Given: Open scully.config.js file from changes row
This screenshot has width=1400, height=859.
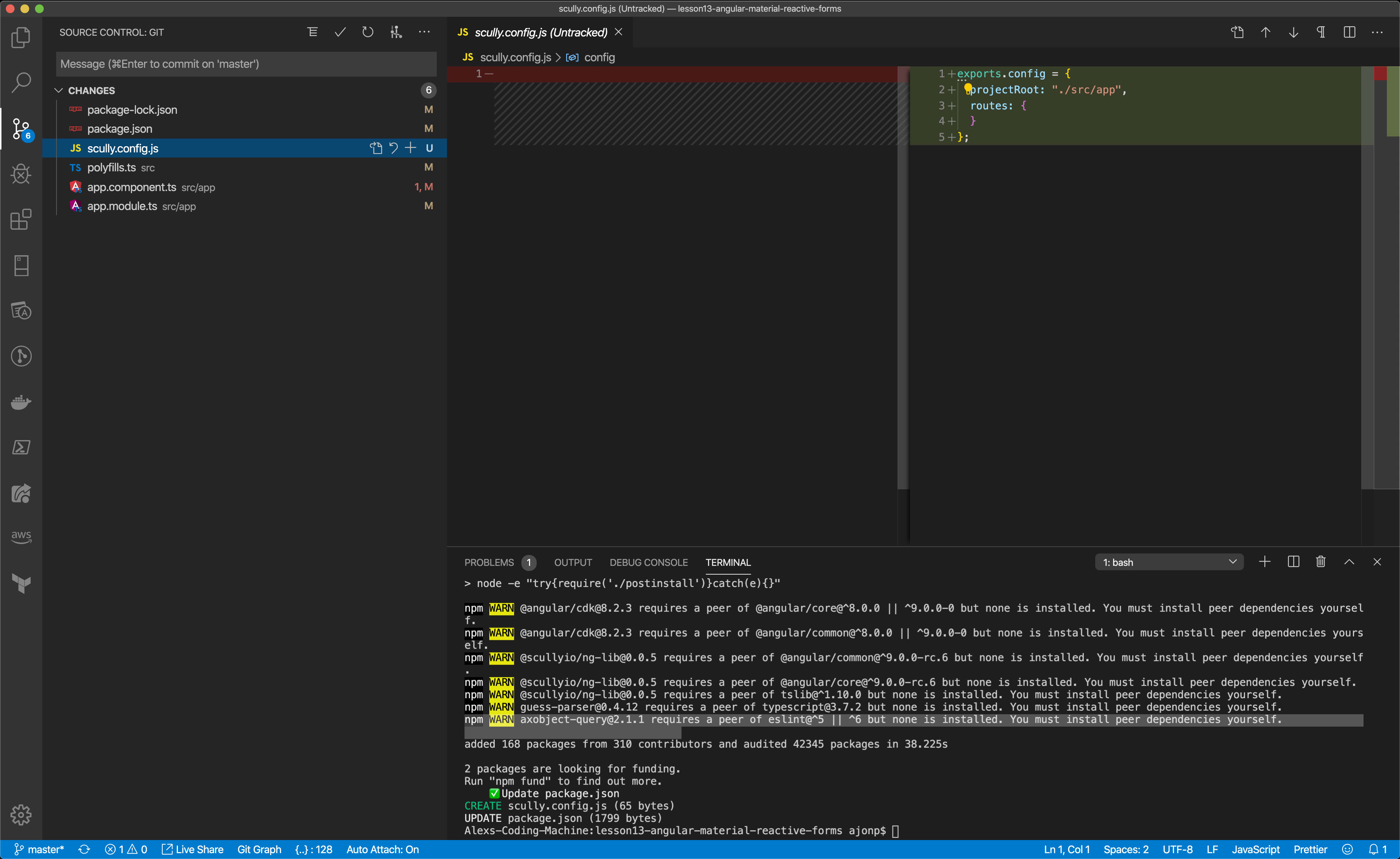Looking at the screenshot, I should 376,148.
